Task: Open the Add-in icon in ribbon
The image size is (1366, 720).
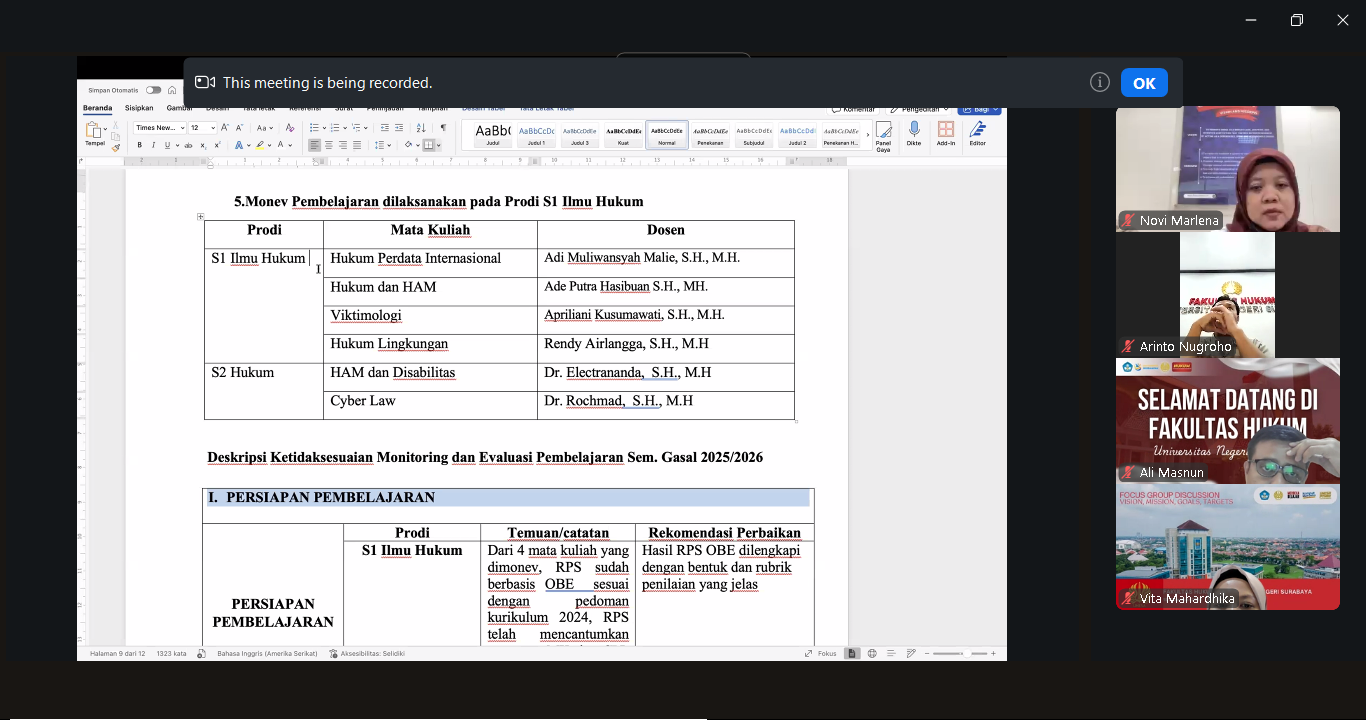Action: click(x=945, y=133)
